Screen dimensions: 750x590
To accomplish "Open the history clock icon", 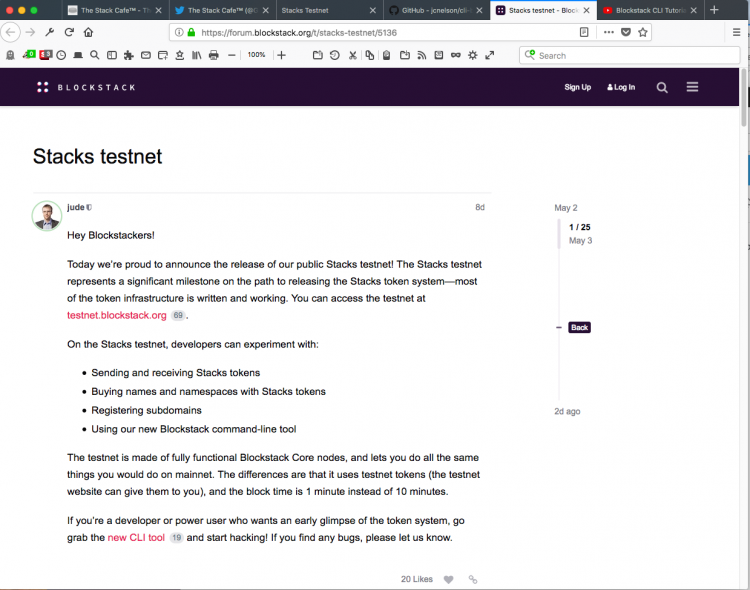I will 61,55.
